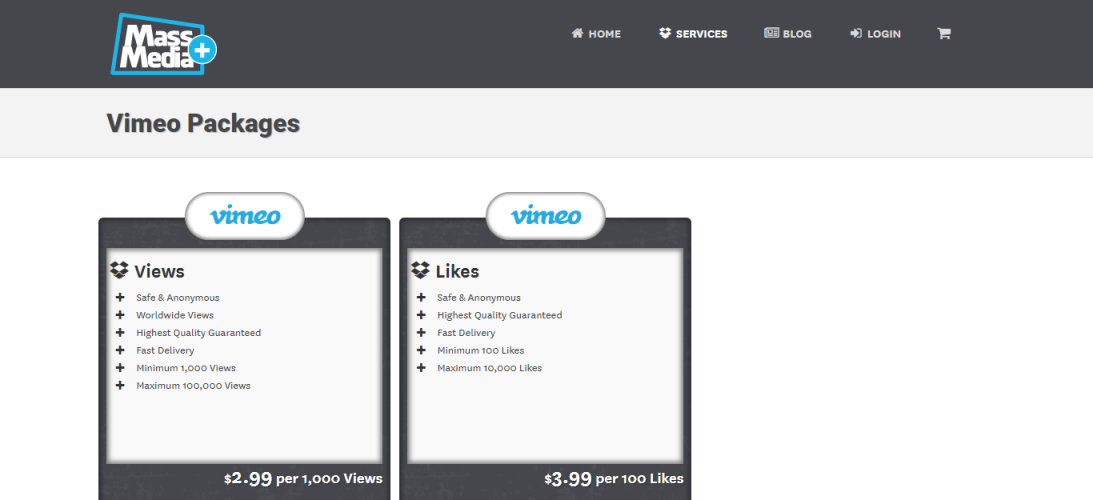This screenshot has height=500, width=1093.
Task: Open the shopping cart icon
Action: coord(944,33)
